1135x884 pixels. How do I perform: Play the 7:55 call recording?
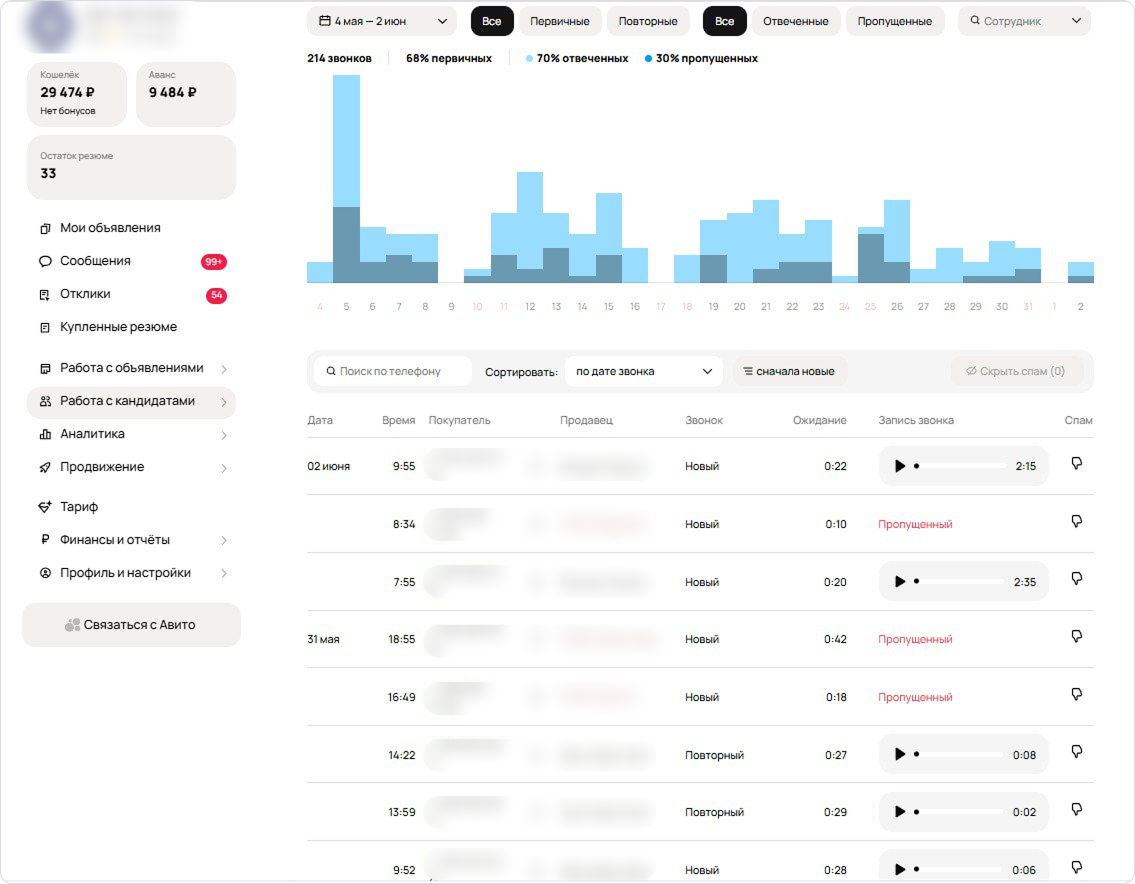(900, 582)
